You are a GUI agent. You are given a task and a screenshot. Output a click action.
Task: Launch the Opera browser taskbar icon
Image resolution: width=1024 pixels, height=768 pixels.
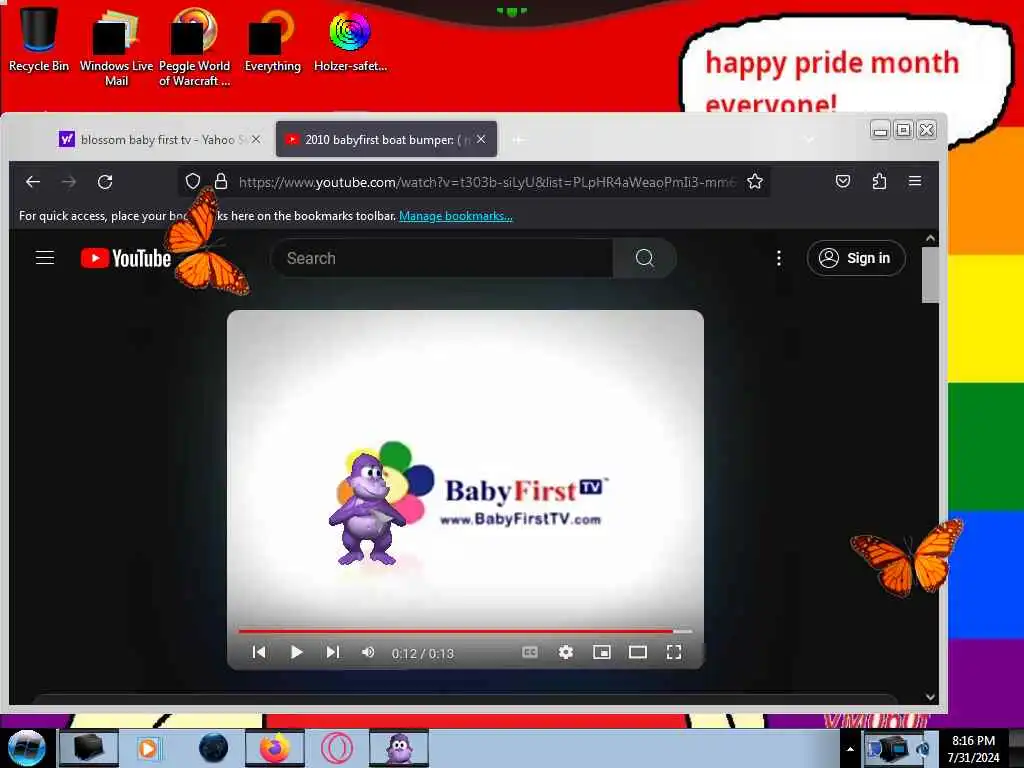(337, 748)
